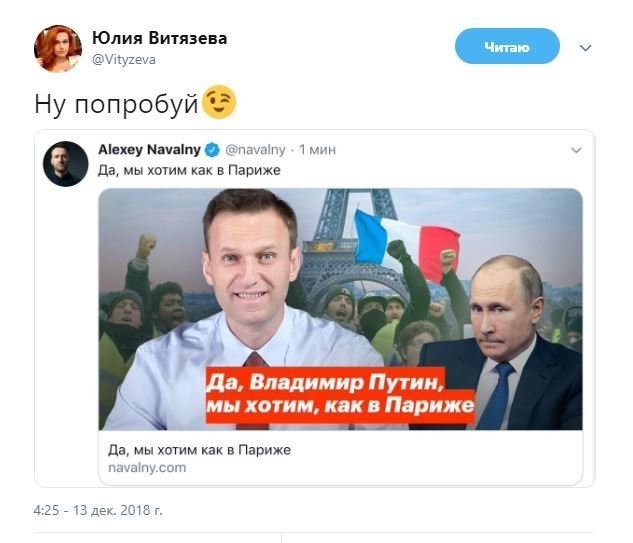Open Alexey Navalny's round profile avatar
The height and width of the screenshot is (543, 633).
(x=65, y=164)
